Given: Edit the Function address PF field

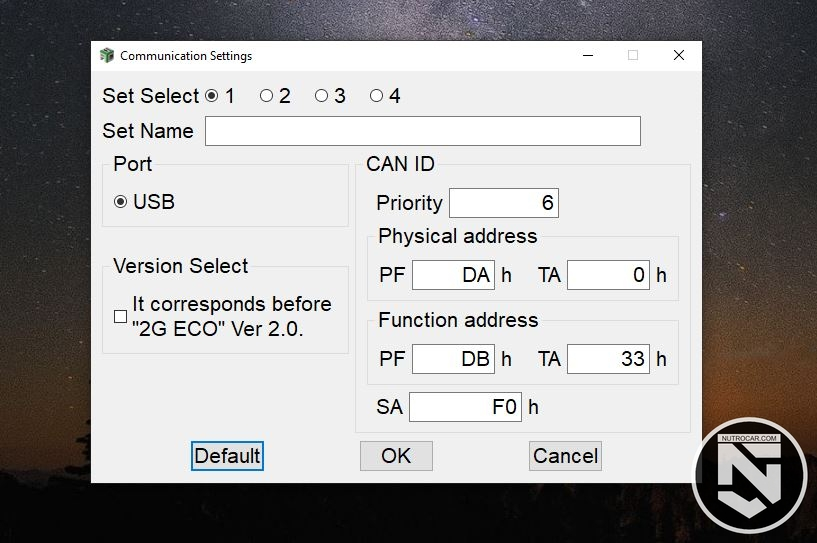Looking at the screenshot, I should click(452, 359).
